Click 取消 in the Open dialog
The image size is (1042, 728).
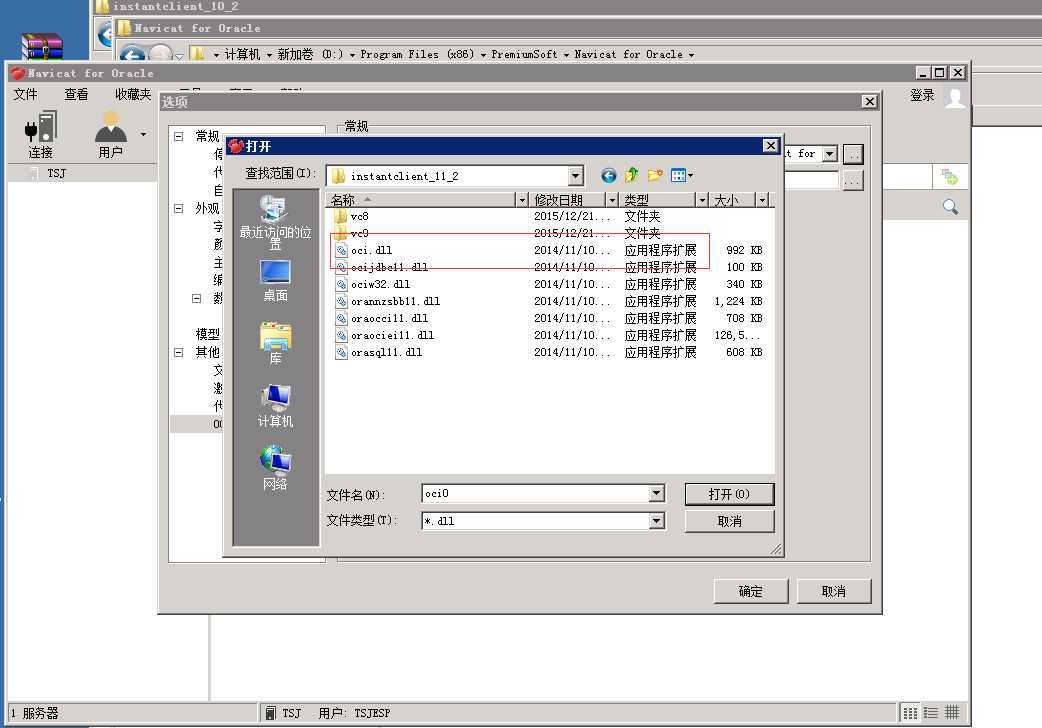[729, 521]
